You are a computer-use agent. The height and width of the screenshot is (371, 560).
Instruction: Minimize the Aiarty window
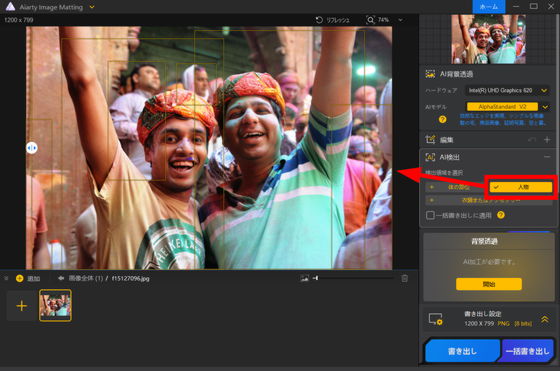pos(516,6)
